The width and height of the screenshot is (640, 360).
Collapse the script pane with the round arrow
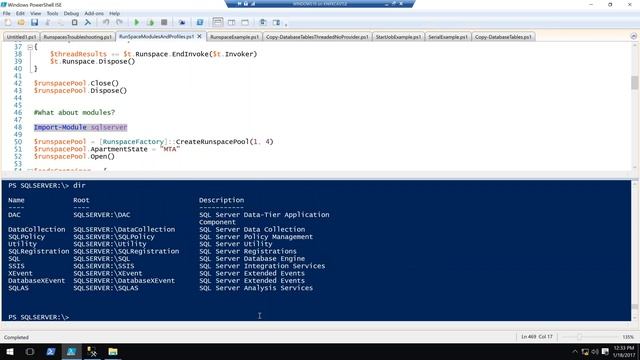[x=633, y=36]
